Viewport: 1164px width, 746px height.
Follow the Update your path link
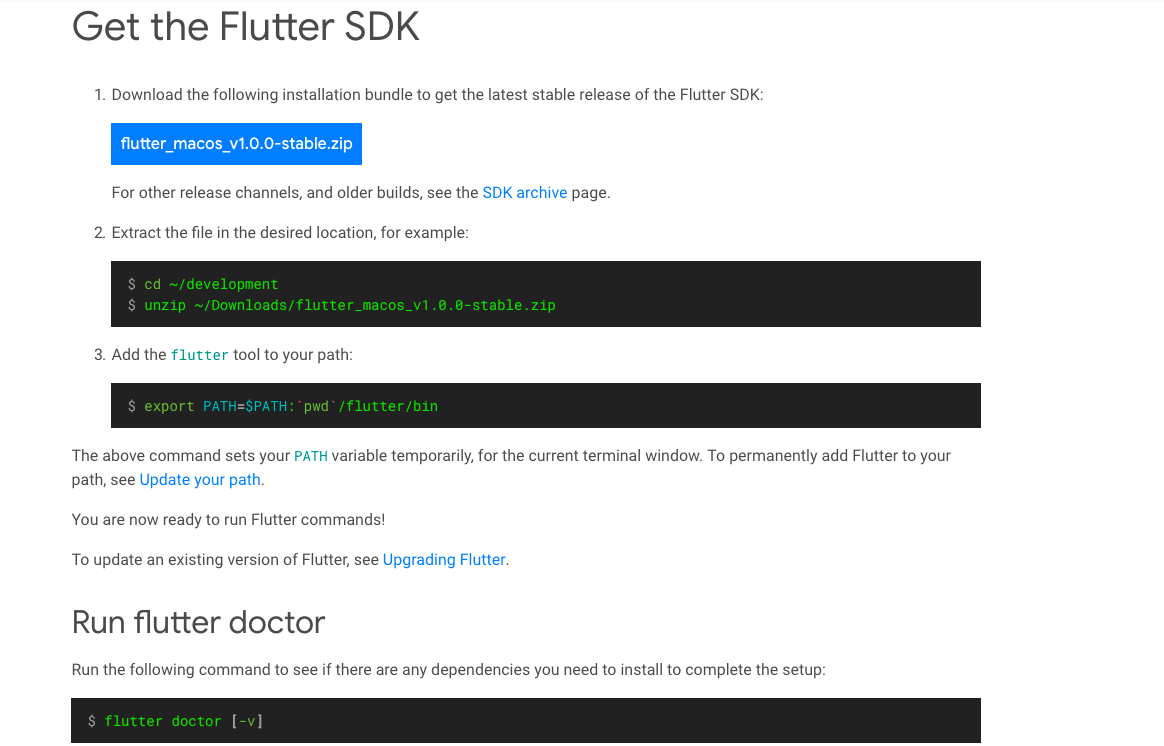[x=200, y=480]
